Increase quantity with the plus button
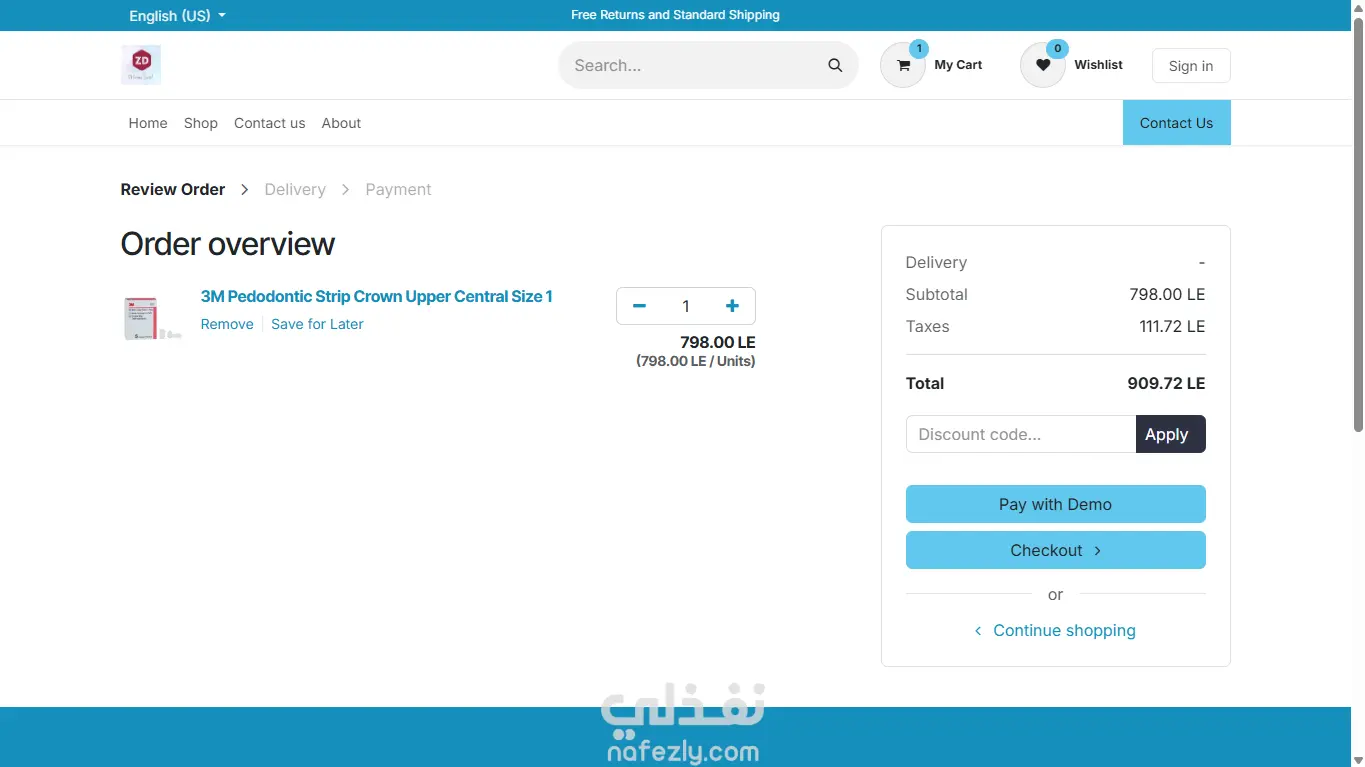 coord(732,306)
